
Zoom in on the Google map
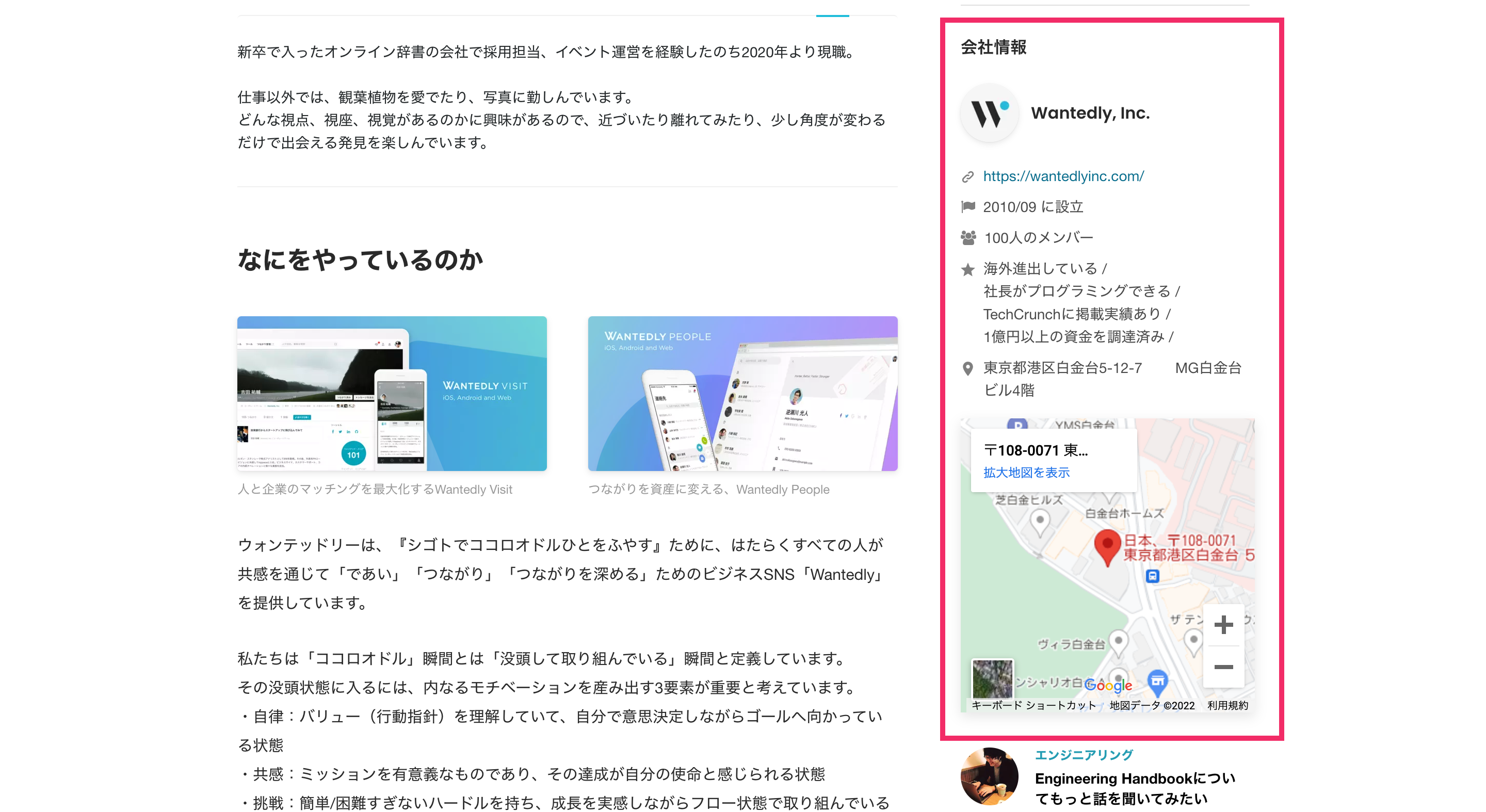coord(1223,625)
